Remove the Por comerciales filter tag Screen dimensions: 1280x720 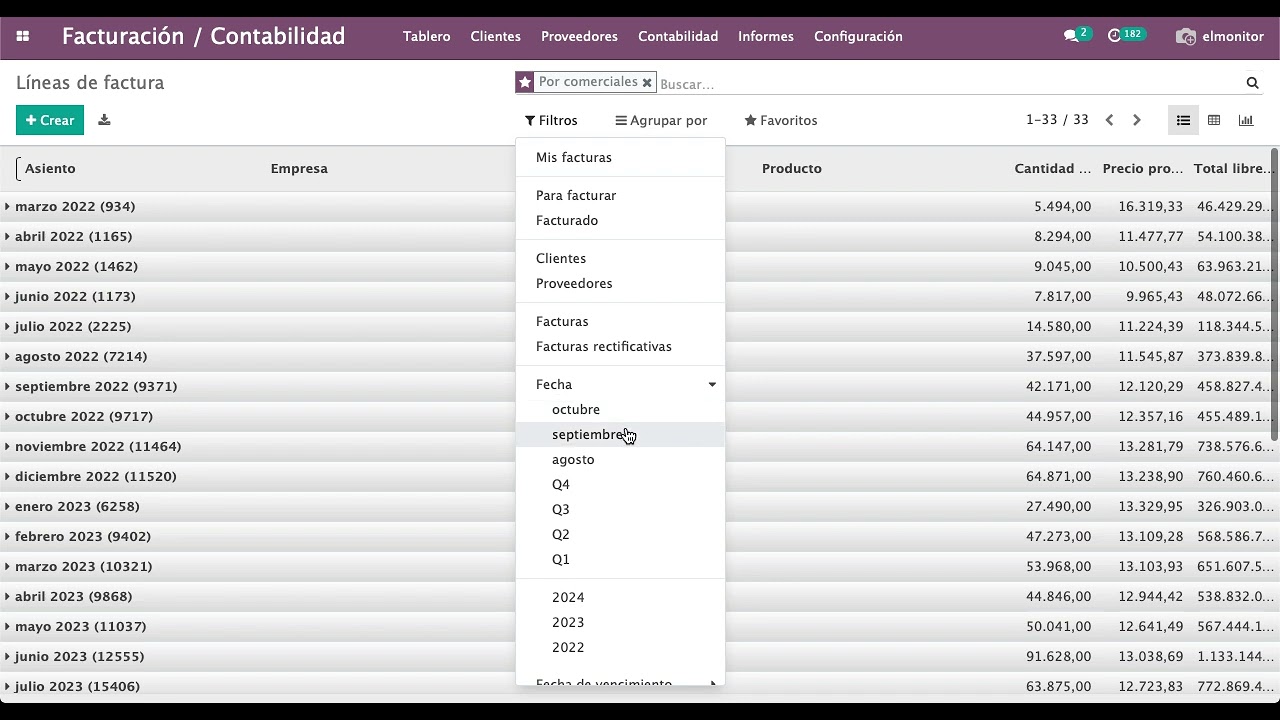click(x=647, y=83)
